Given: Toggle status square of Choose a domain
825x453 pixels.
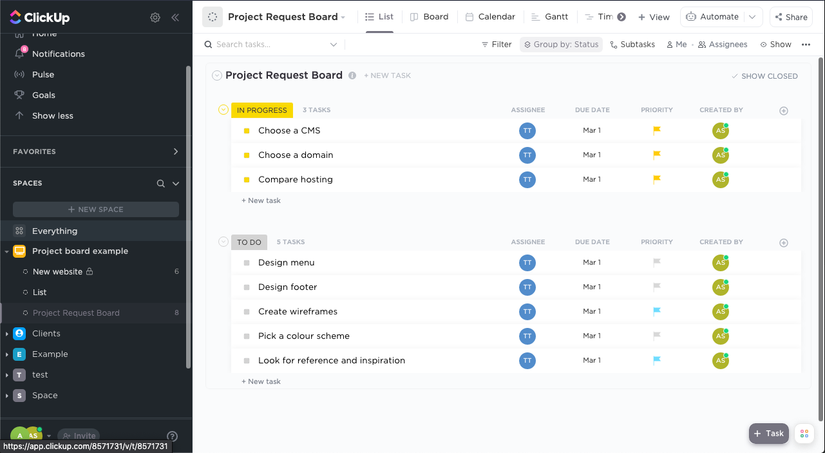Looking at the screenshot, I should pos(246,155).
